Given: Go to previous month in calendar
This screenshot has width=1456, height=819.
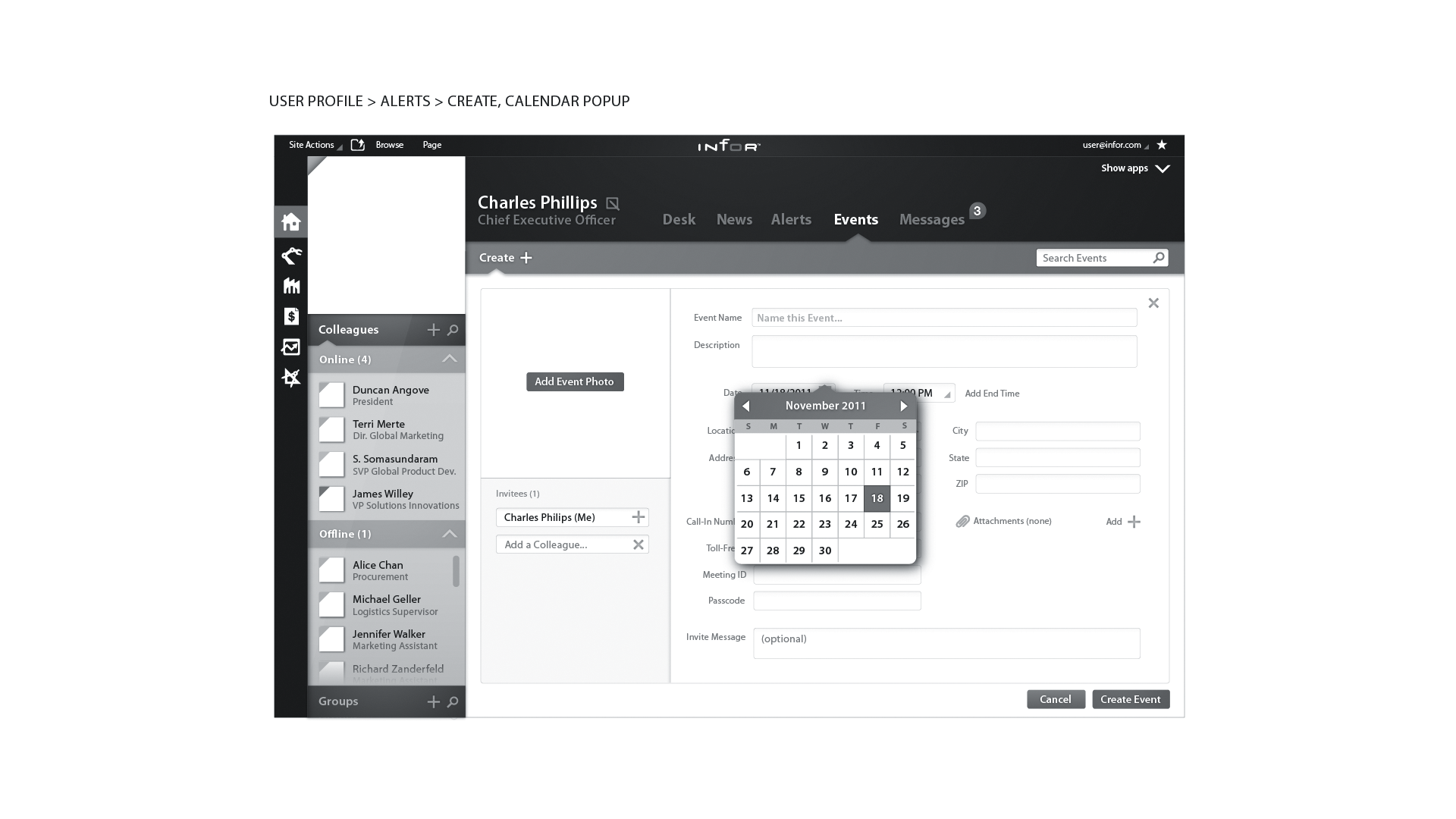Looking at the screenshot, I should point(746,406).
